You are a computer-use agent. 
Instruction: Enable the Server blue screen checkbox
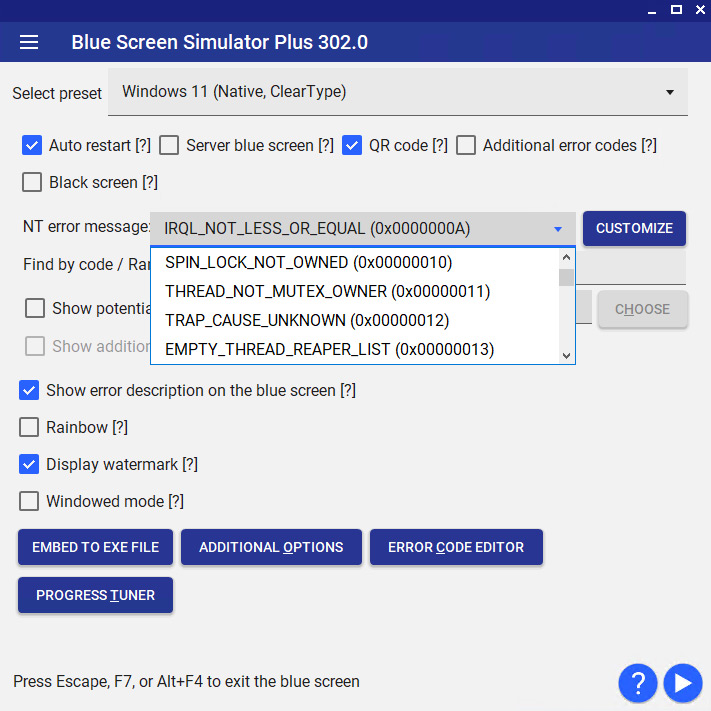169,146
